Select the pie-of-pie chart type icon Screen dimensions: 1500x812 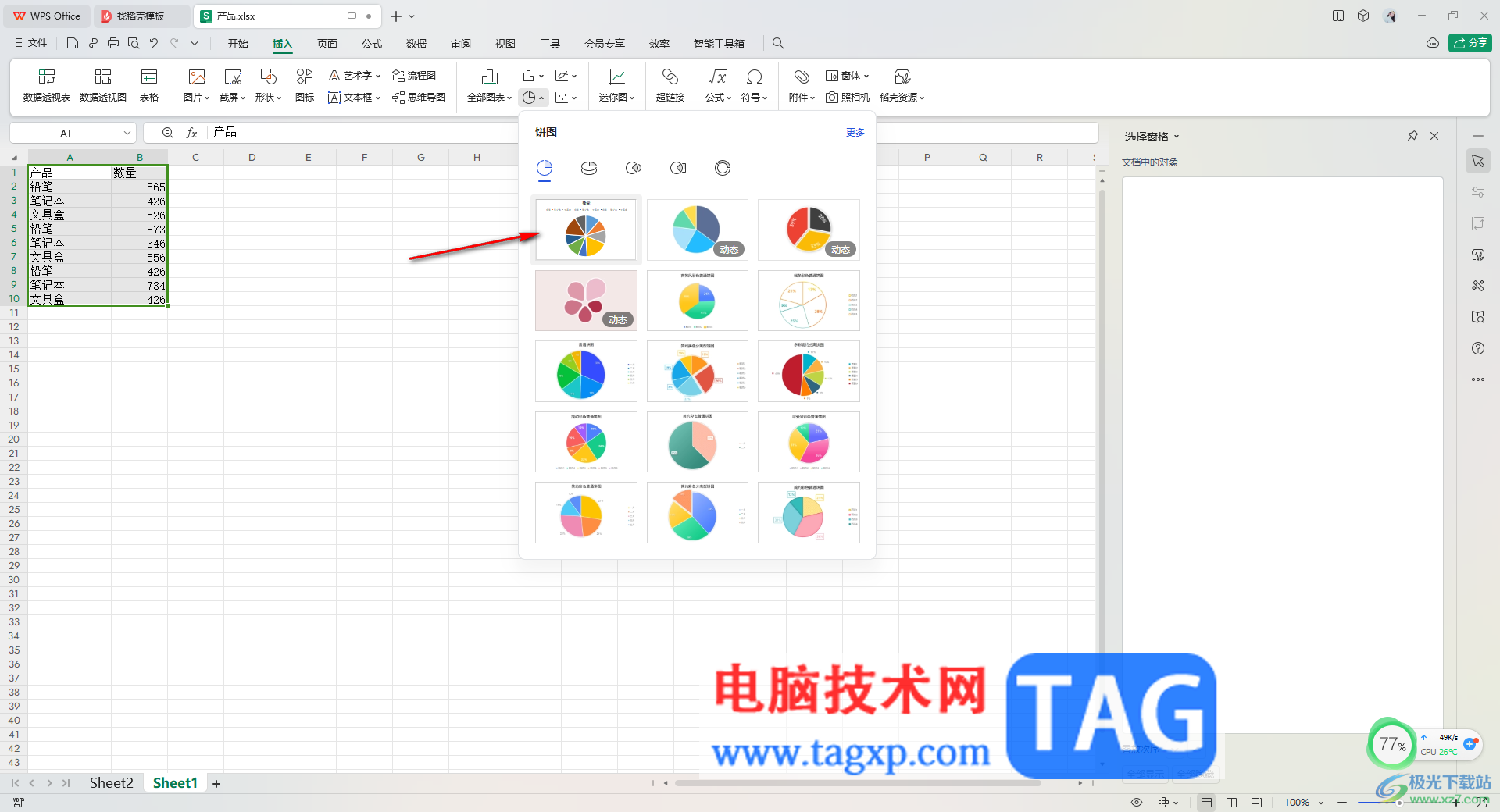[x=634, y=168]
